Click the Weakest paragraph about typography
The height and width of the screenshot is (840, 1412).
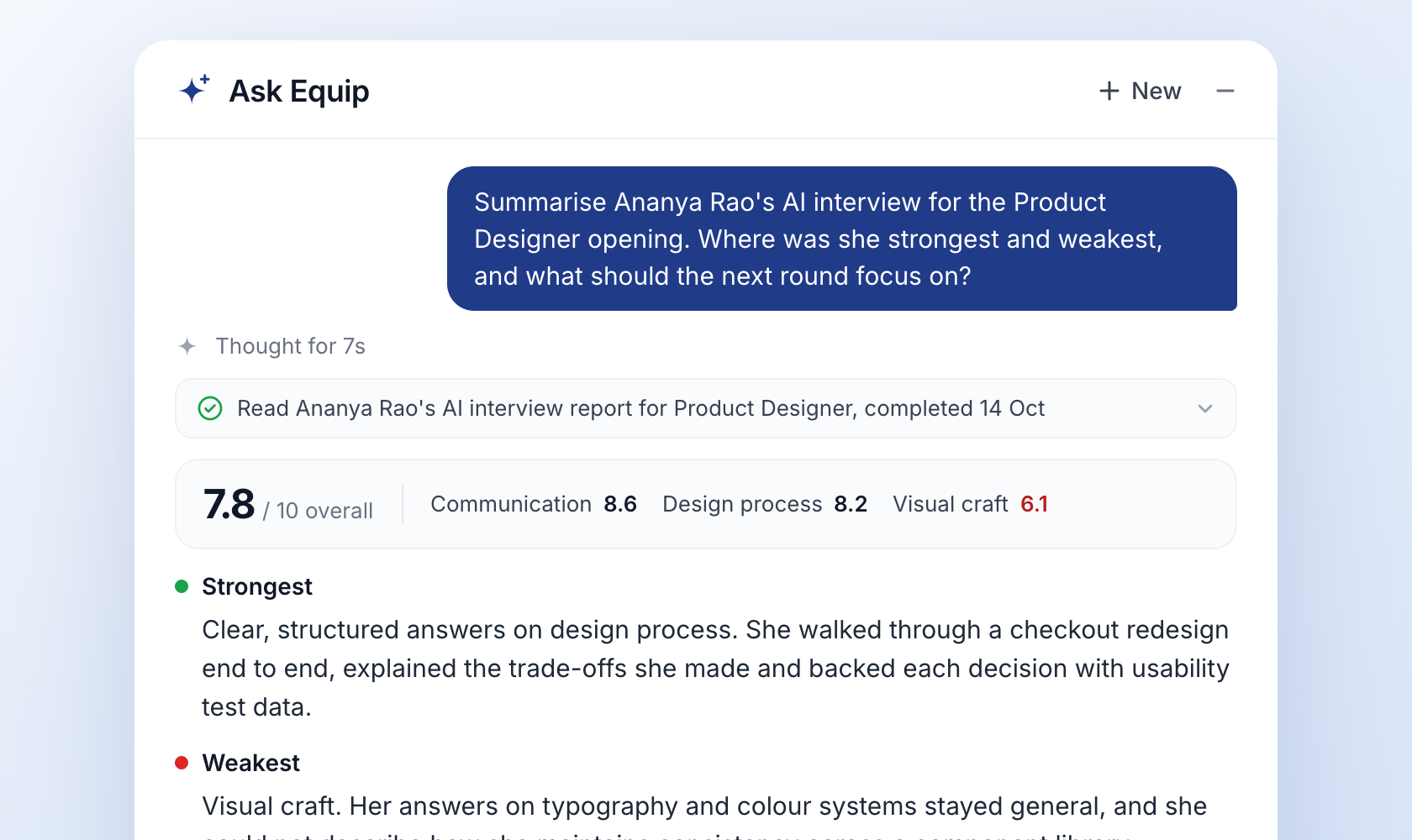pos(704,815)
